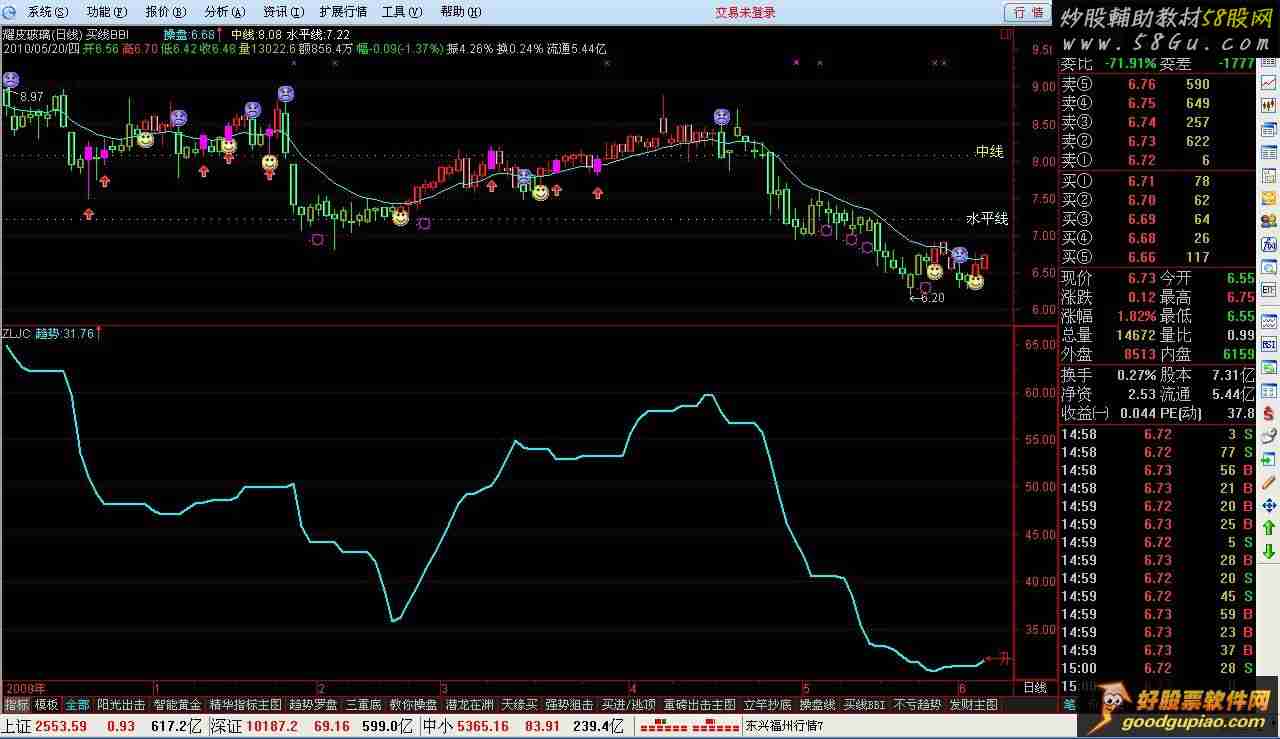This screenshot has width=1280, height=739.
Task: Click the yellow envelope icon in right toolbar
Action: point(1268,199)
